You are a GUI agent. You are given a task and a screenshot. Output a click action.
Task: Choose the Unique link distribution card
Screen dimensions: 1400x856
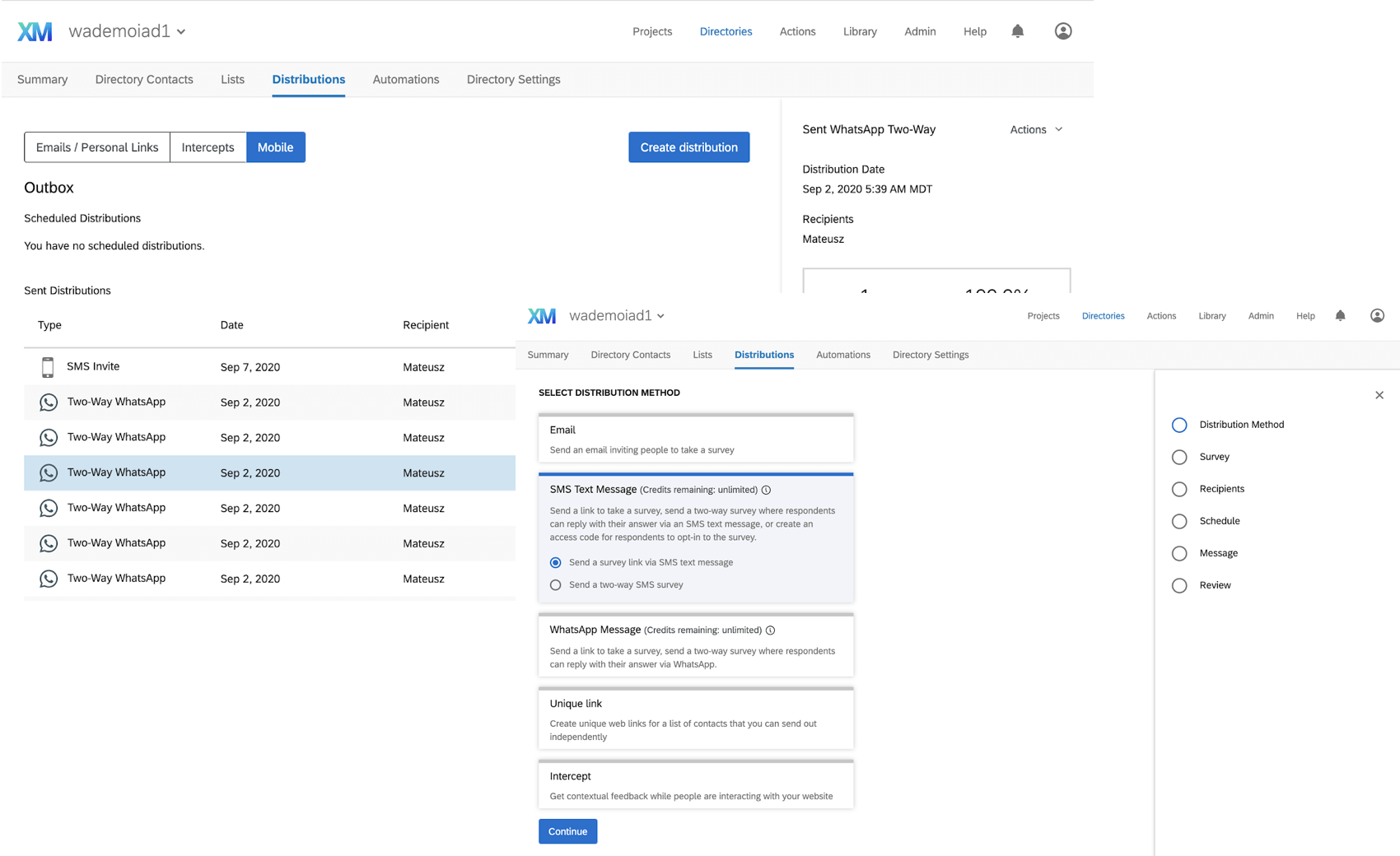pos(696,719)
